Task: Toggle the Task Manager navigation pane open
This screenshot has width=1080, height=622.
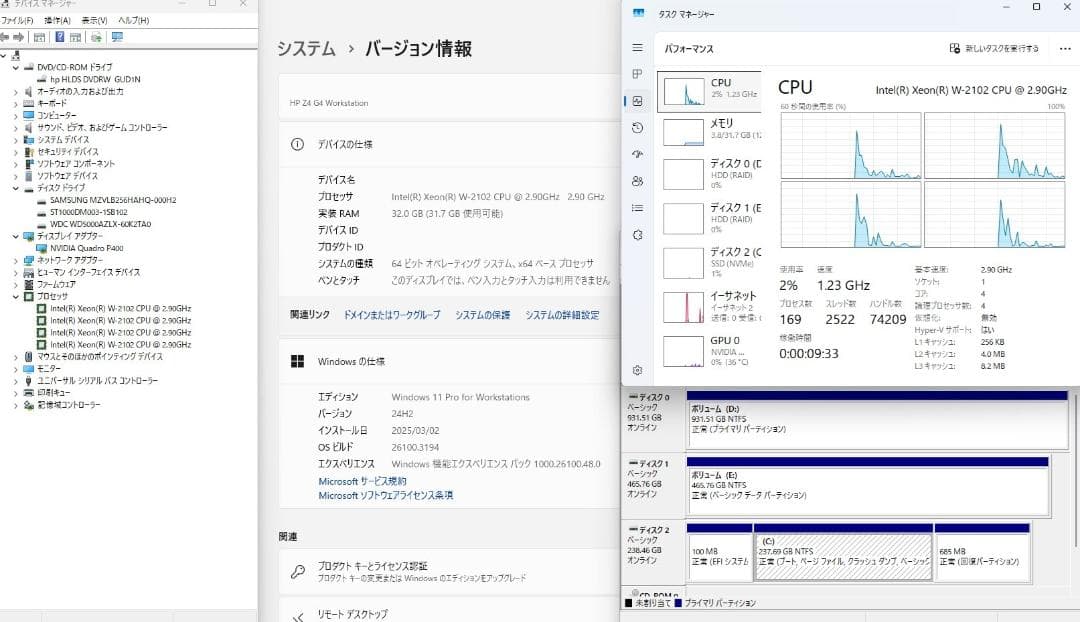Action: (637, 47)
